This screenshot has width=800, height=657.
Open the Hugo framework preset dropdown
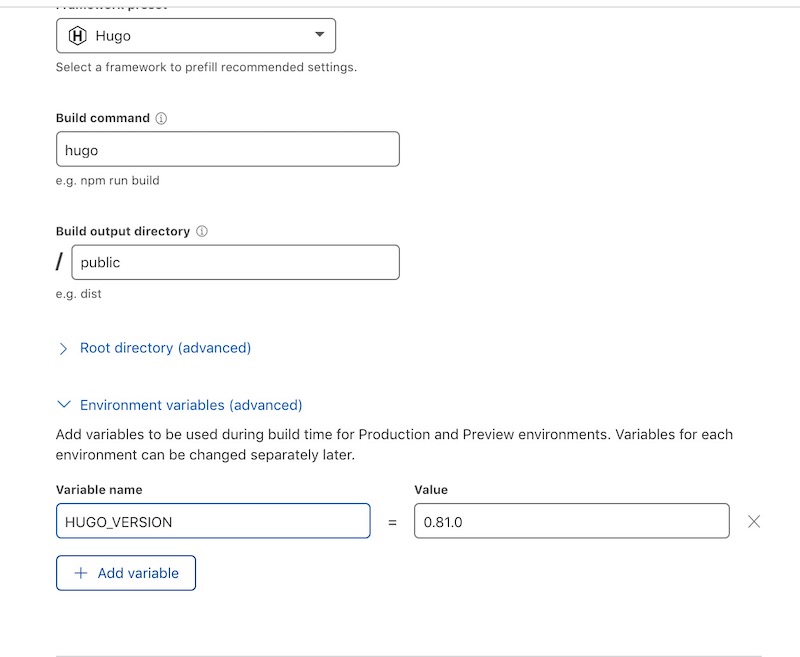(196, 36)
